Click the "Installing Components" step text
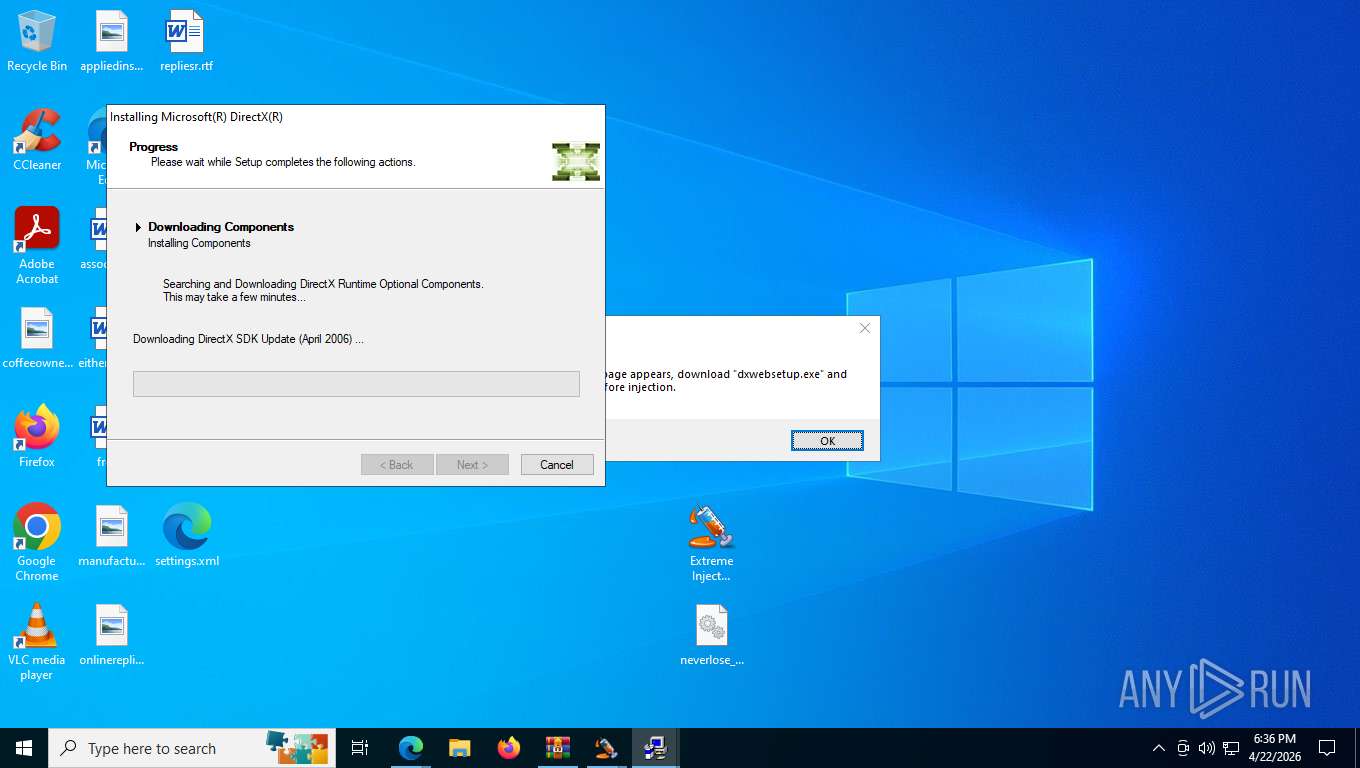Screen dimensions: 1360x768 click(x=199, y=243)
